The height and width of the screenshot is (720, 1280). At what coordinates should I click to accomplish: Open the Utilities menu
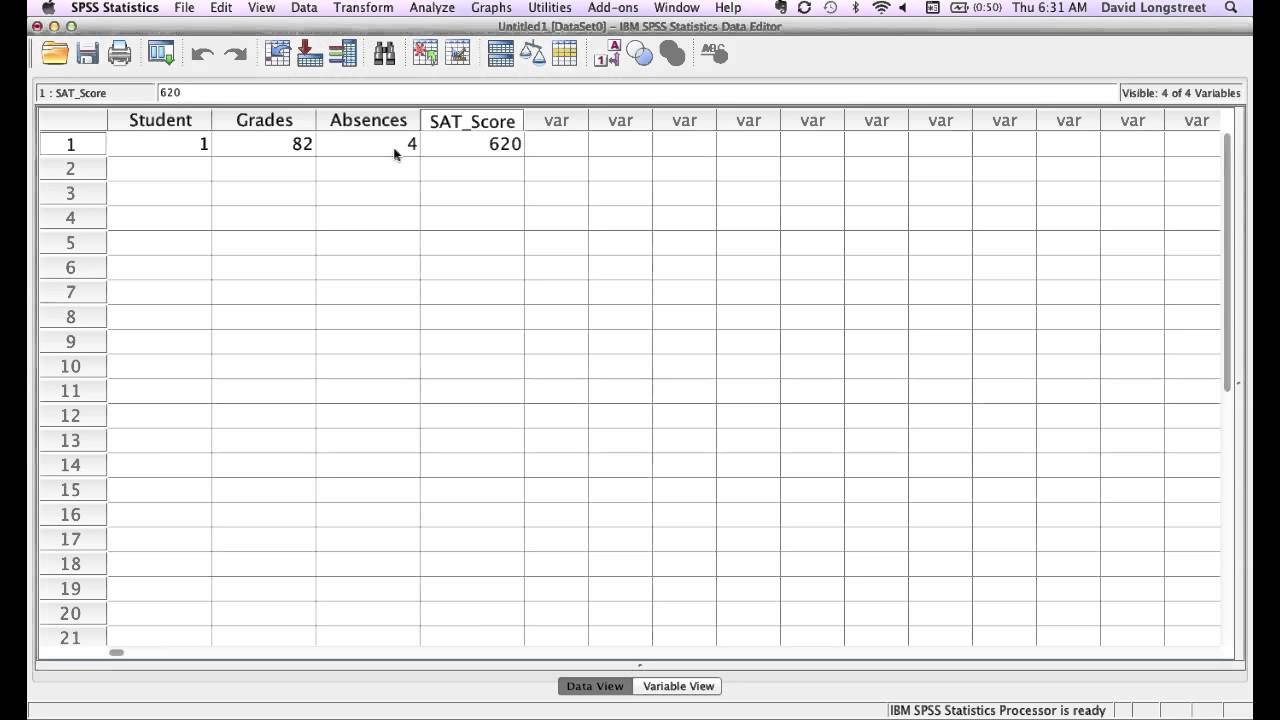point(550,8)
